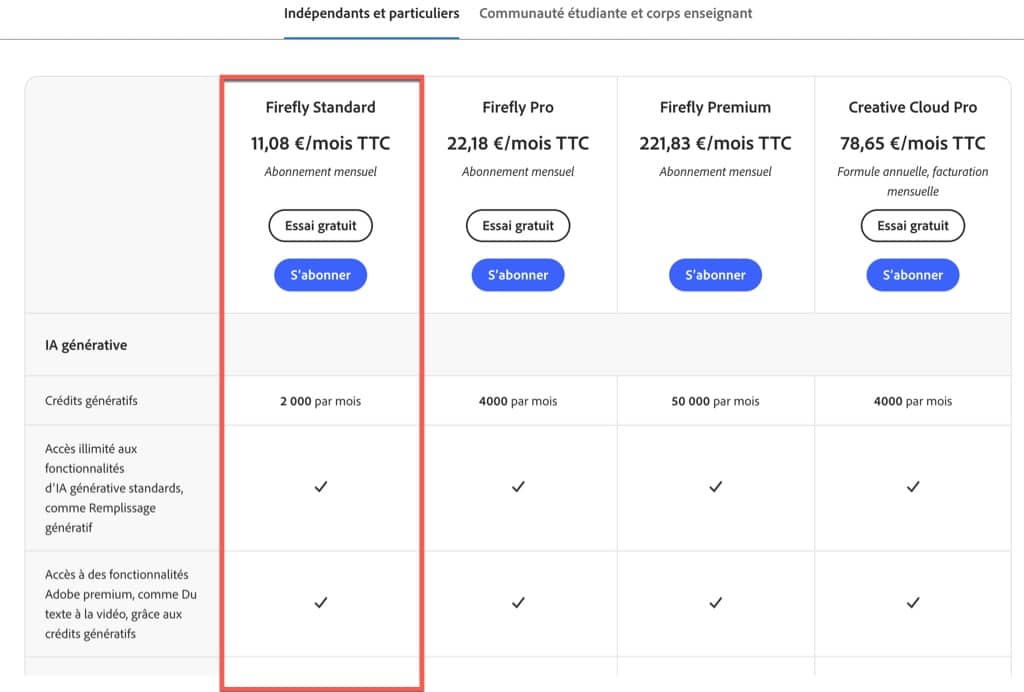Select Firefly Pro's Adobe premium features checkmark
This screenshot has width=1024, height=692.
(518, 603)
